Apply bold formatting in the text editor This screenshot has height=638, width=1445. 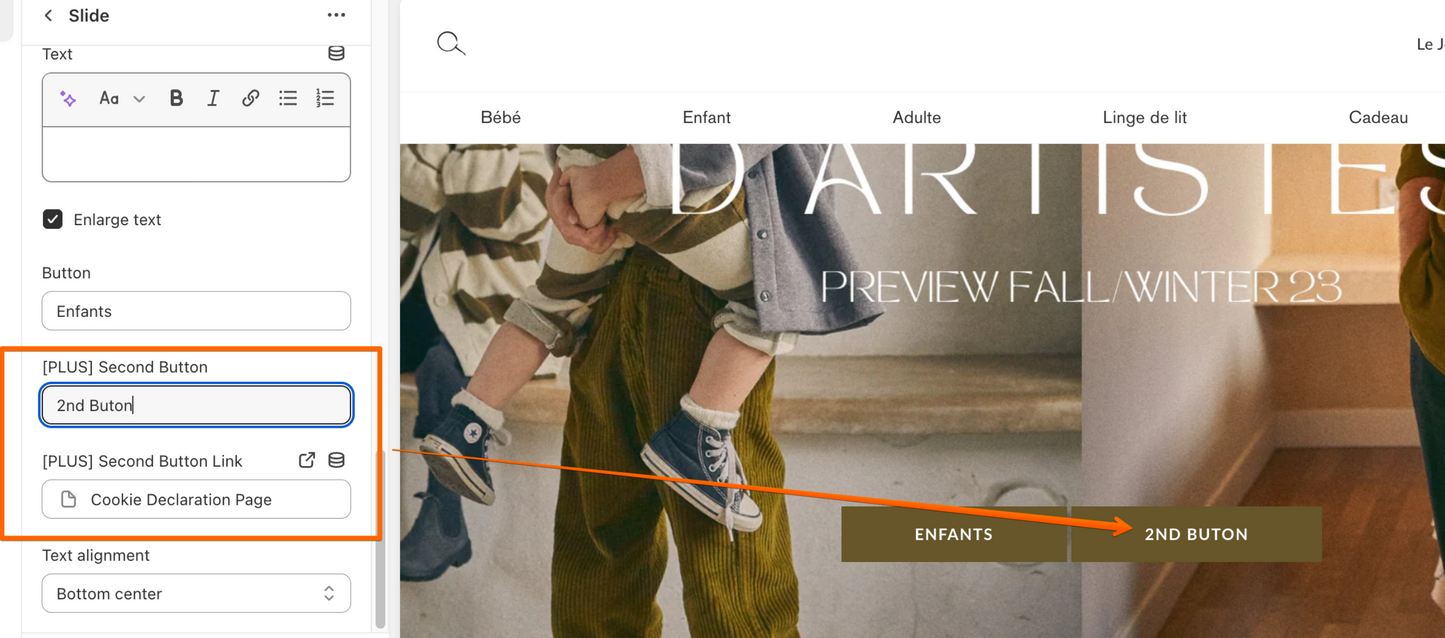(176, 98)
